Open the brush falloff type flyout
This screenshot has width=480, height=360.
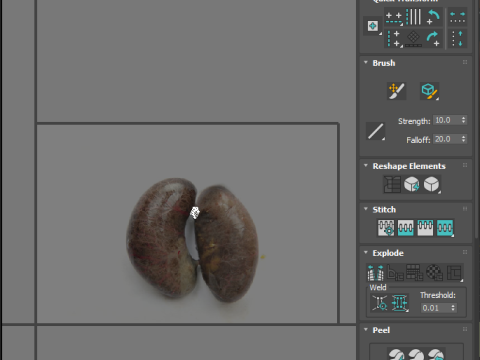(375, 131)
